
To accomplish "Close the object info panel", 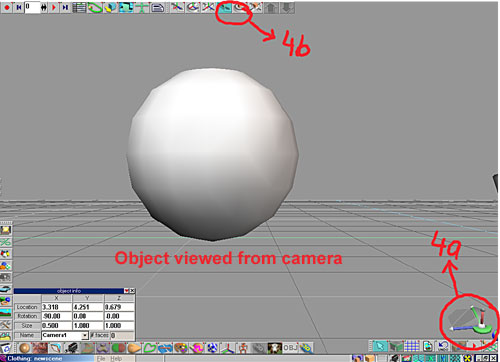I will pos(132,291).
